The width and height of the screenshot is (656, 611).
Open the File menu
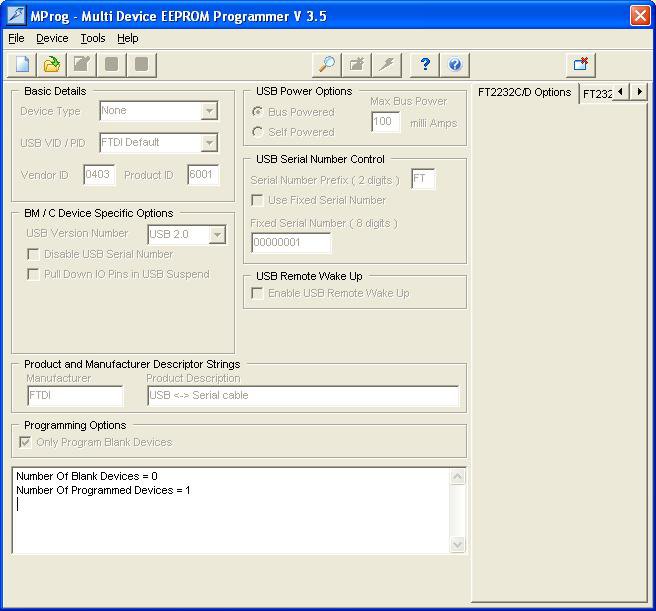click(x=16, y=39)
